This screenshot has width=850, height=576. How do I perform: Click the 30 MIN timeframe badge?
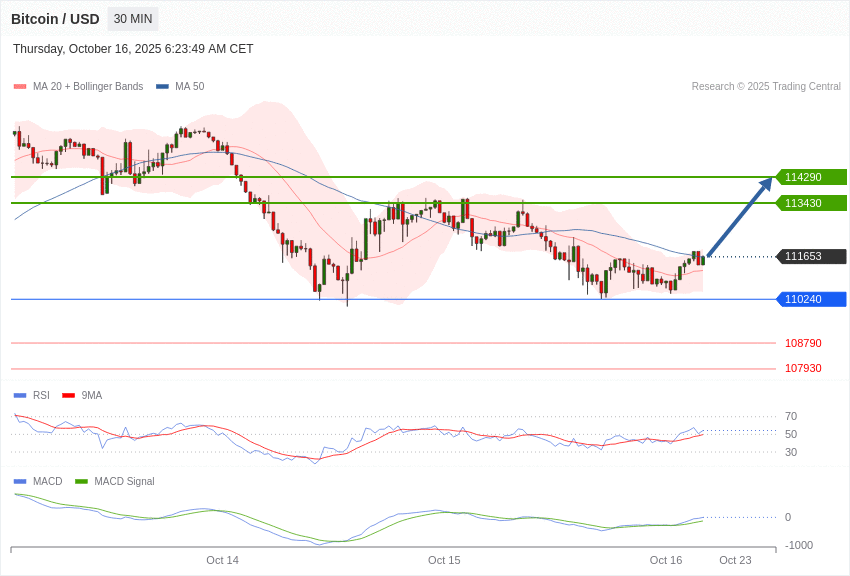pos(133,19)
